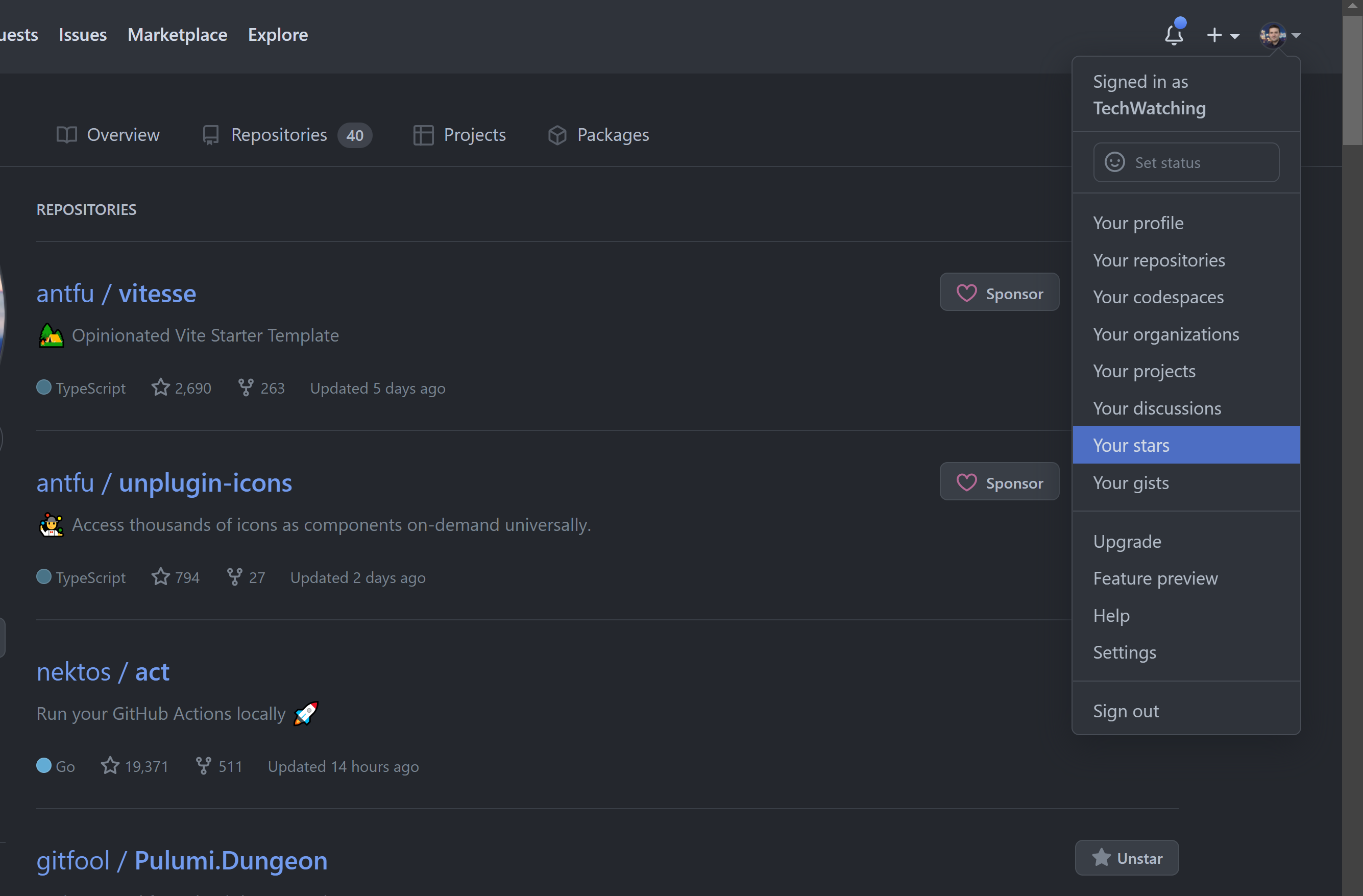This screenshot has width=1363, height=896.
Task: Click the smiley icon inside Set status
Action: click(x=1114, y=162)
